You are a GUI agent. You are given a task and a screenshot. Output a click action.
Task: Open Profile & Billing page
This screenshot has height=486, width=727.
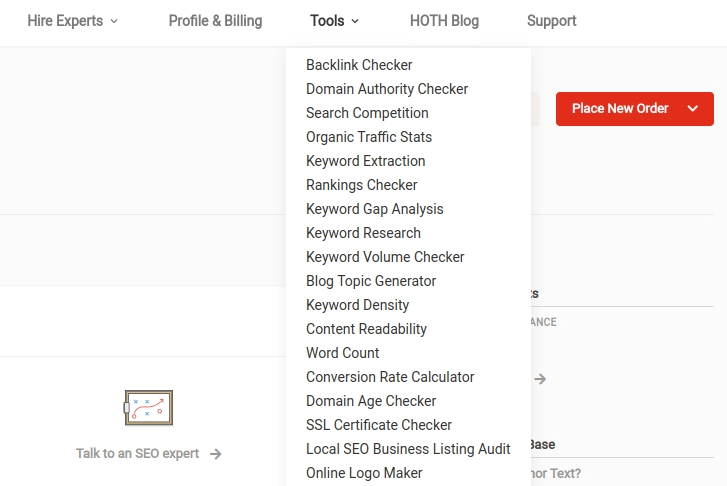coord(215,21)
